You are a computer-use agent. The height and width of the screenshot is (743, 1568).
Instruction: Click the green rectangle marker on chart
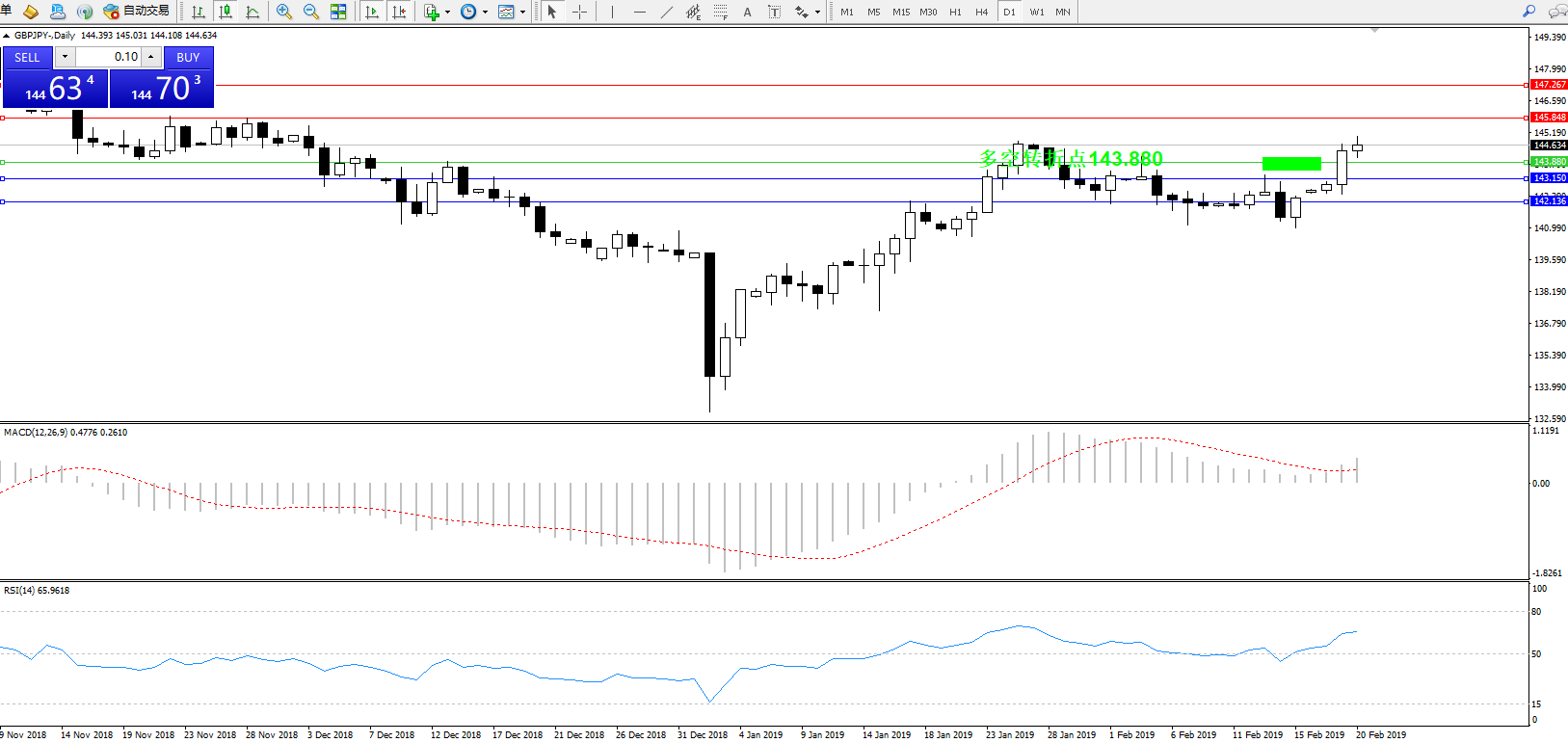(x=1290, y=164)
